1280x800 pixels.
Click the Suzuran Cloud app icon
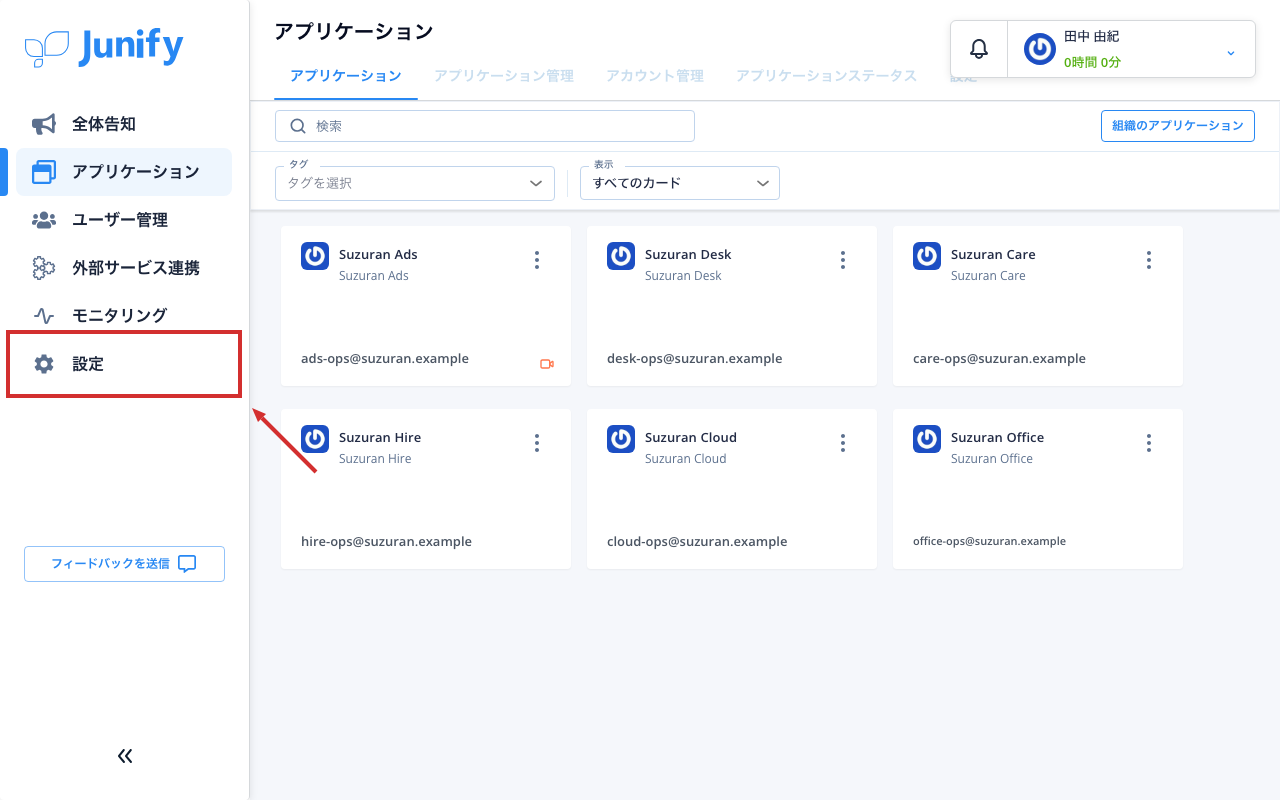tap(621, 439)
